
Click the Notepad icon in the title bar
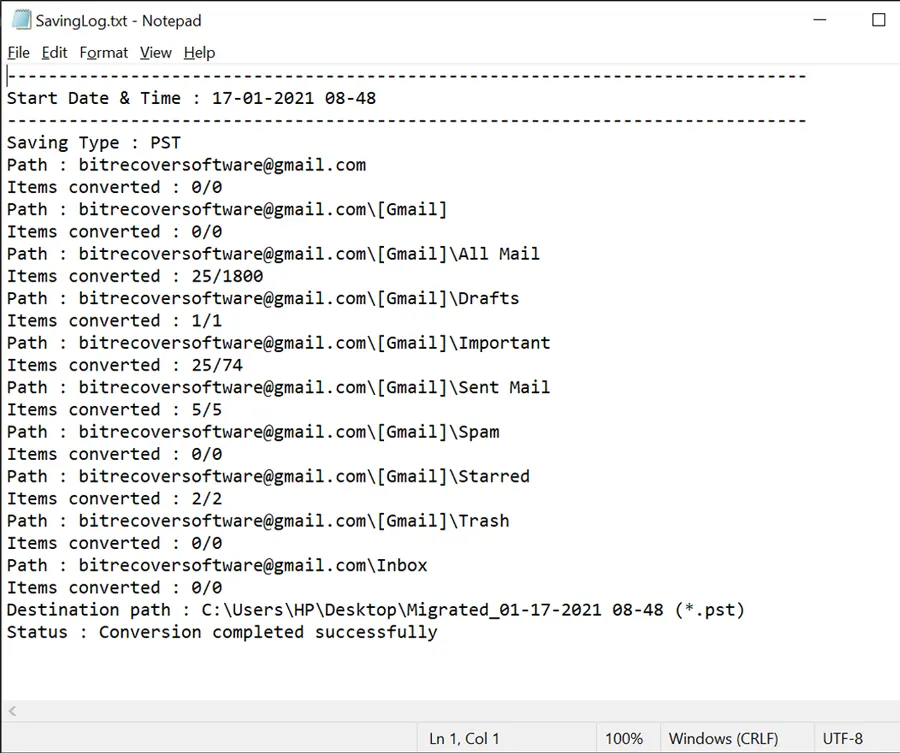(21, 20)
